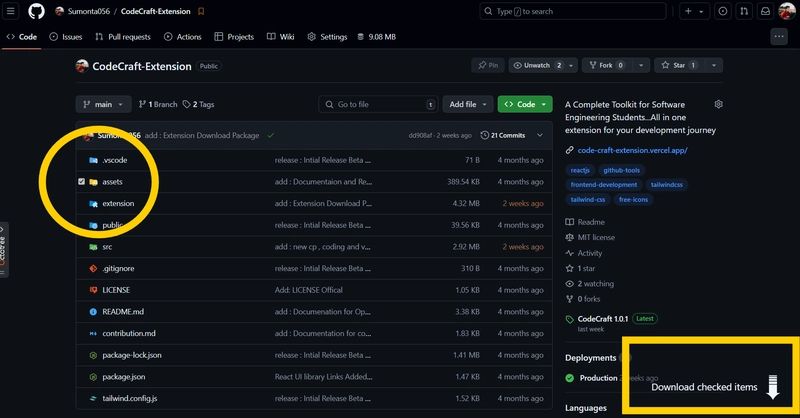Click the search field in header
Image resolution: width=800 pixels, height=418 pixels.
[572, 11]
